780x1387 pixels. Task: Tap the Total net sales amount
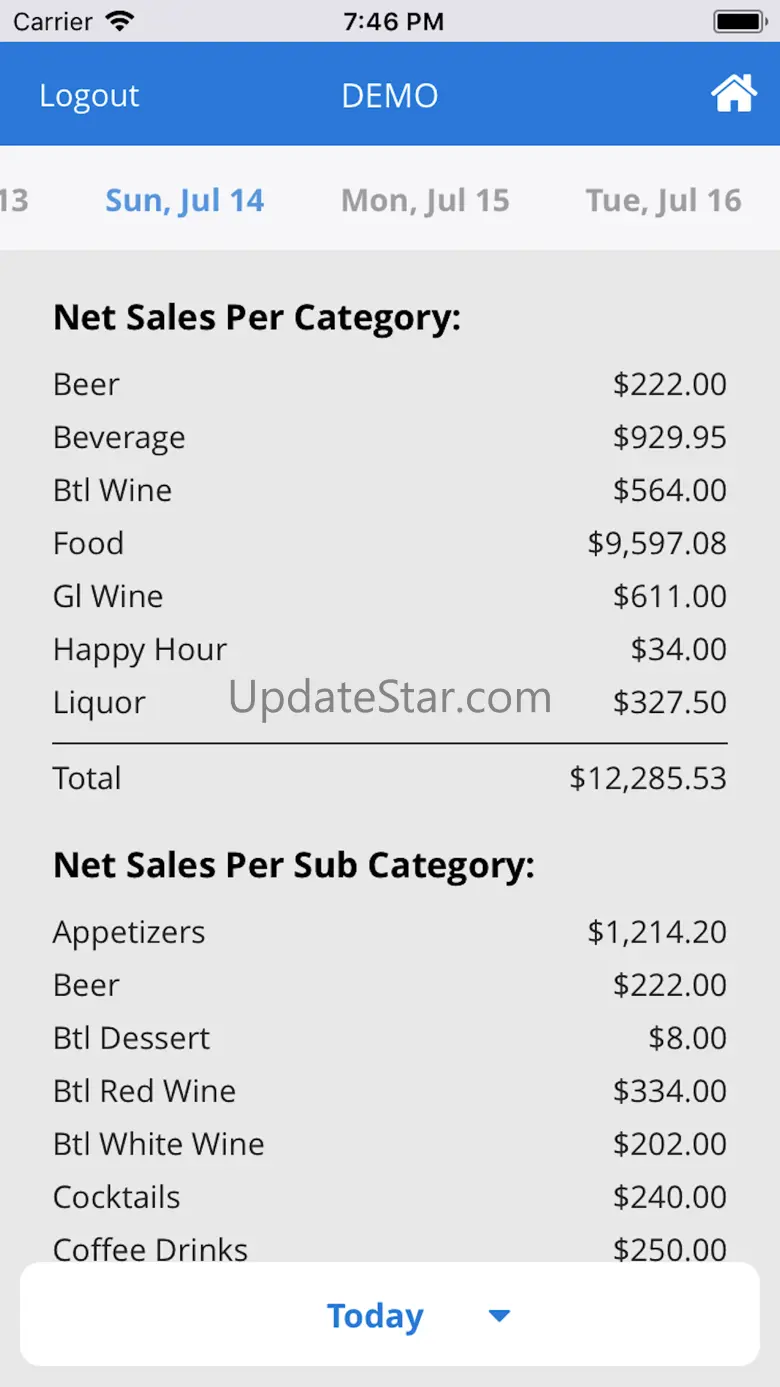[x=648, y=778]
